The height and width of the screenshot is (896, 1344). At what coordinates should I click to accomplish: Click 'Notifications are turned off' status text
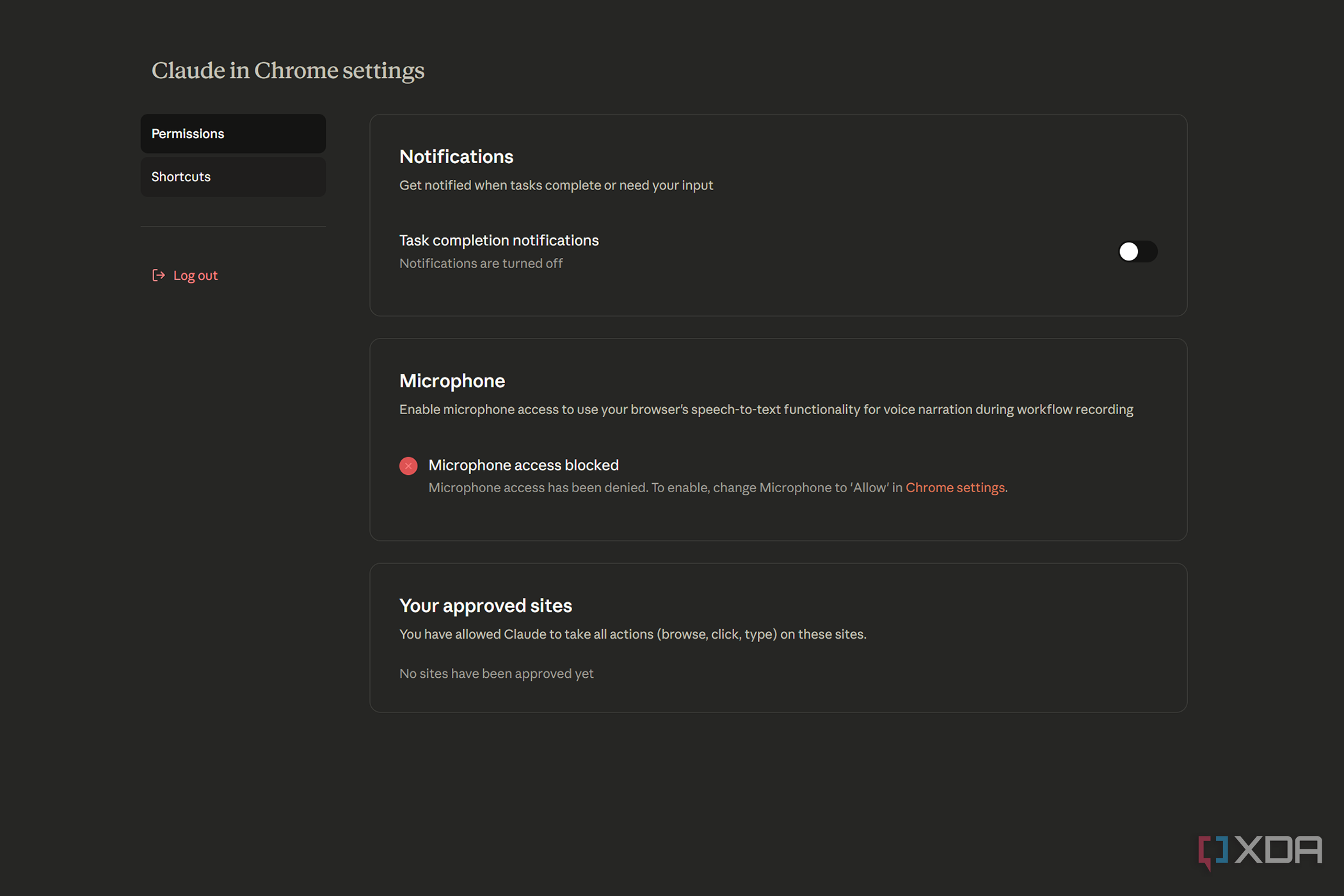click(x=481, y=263)
